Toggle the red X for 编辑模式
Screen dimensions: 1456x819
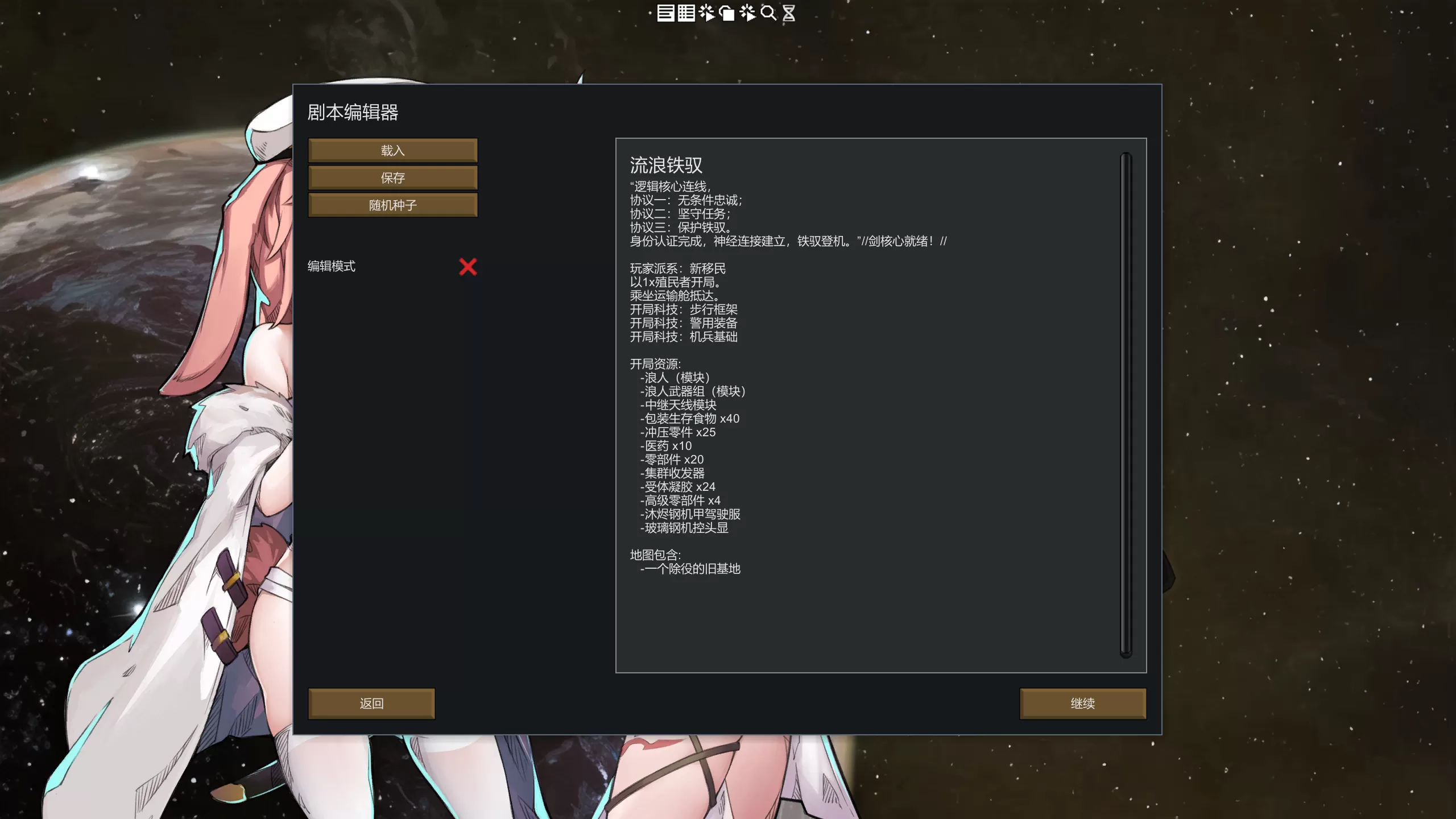pyautogui.click(x=468, y=267)
